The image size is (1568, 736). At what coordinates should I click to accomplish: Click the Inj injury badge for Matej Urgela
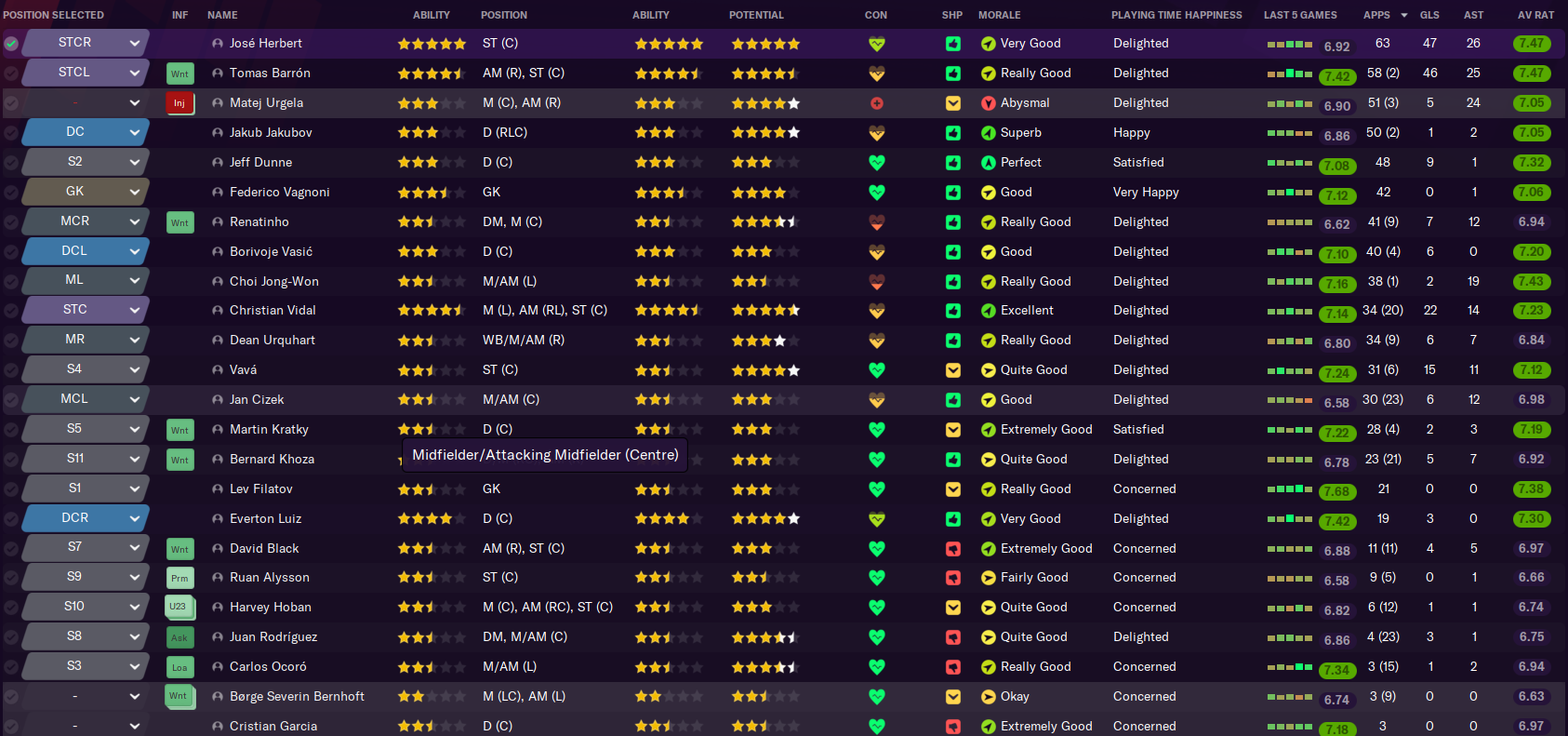[x=179, y=103]
